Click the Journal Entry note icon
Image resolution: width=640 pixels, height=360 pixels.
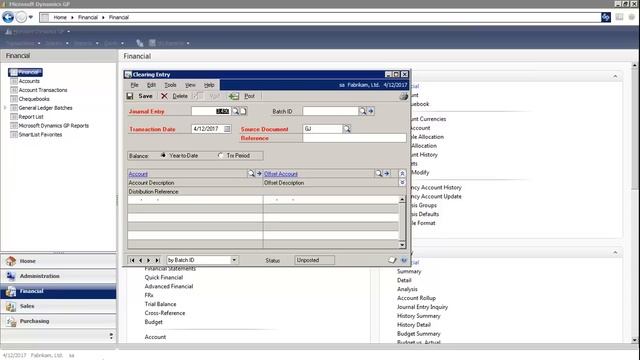tap(243, 111)
